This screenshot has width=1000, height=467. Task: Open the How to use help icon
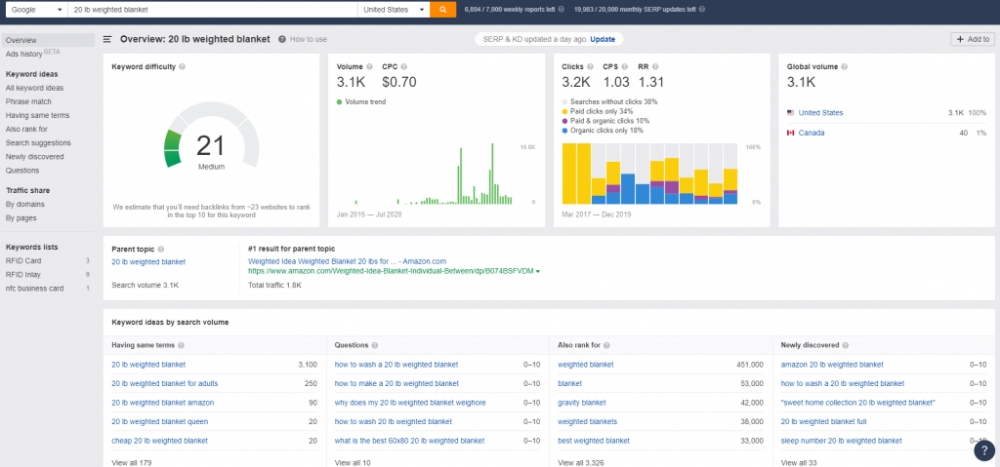coord(283,39)
